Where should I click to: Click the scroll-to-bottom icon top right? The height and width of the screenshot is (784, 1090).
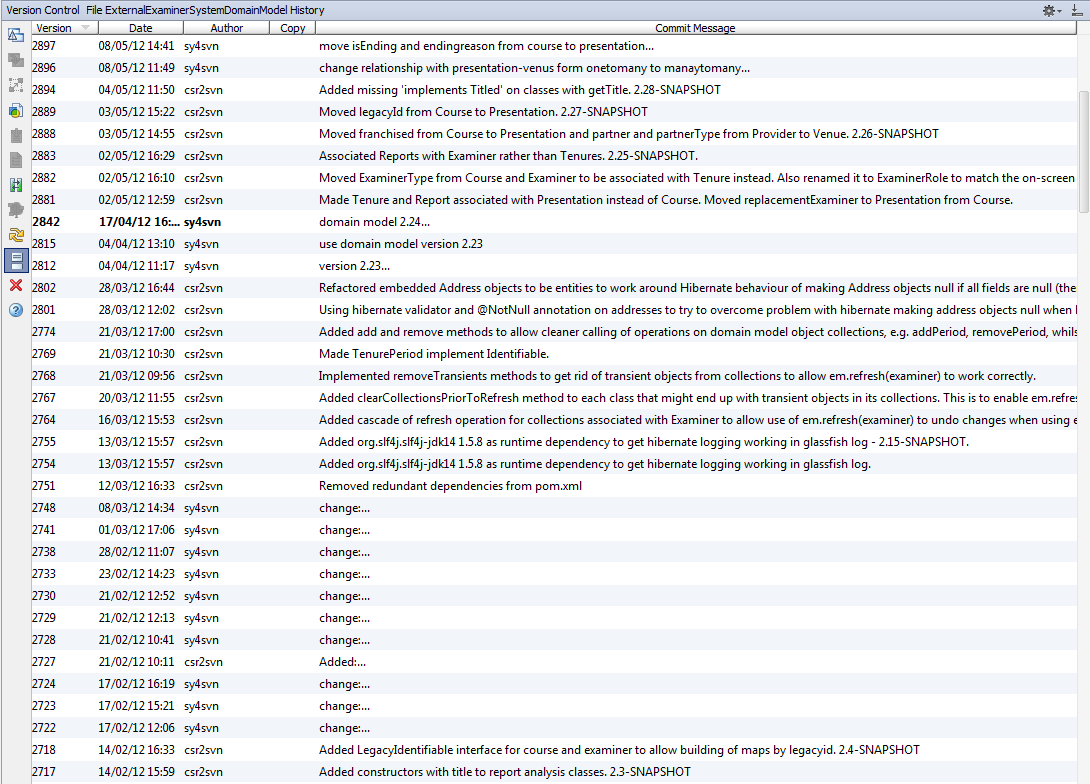pyautogui.click(x=1077, y=10)
